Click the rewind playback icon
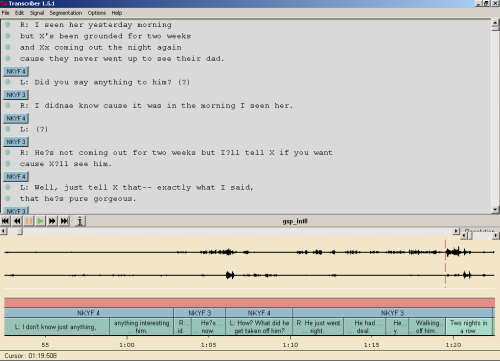The width and height of the screenshot is (500, 361). tap(17, 221)
